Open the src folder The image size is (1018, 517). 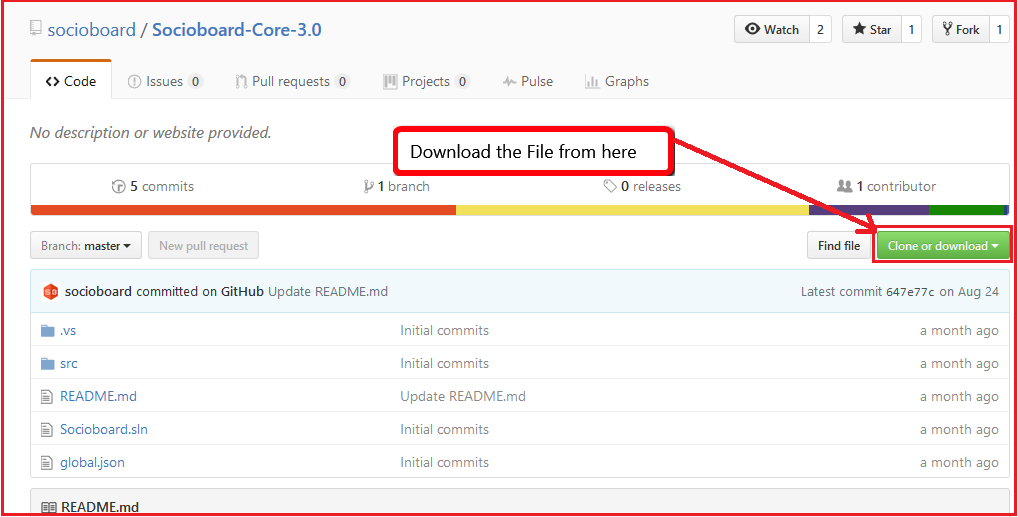point(68,364)
